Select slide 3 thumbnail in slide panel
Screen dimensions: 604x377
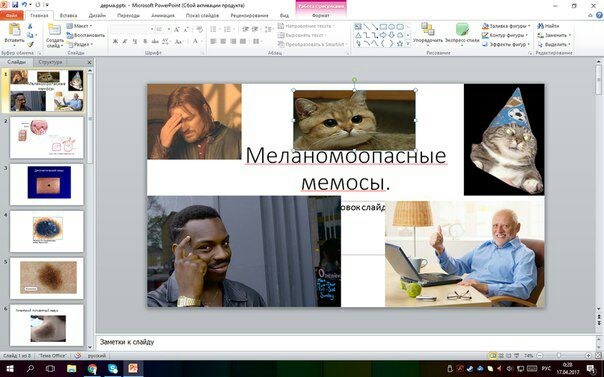tap(47, 184)
